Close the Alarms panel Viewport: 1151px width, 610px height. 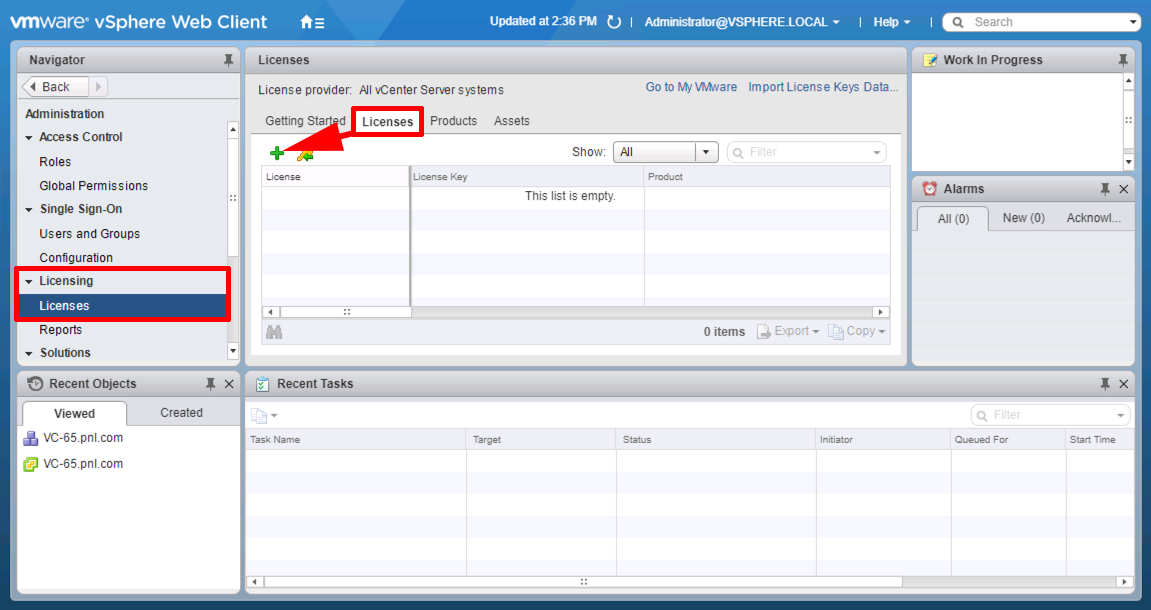pyautogui.click(x=1123, y=189)
